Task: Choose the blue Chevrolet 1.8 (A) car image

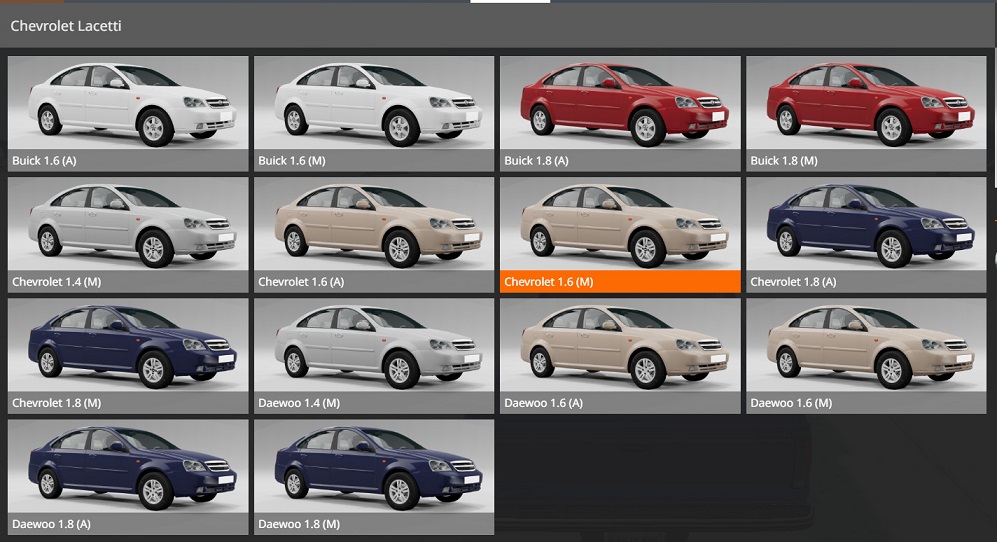Action: click(866, 224)
